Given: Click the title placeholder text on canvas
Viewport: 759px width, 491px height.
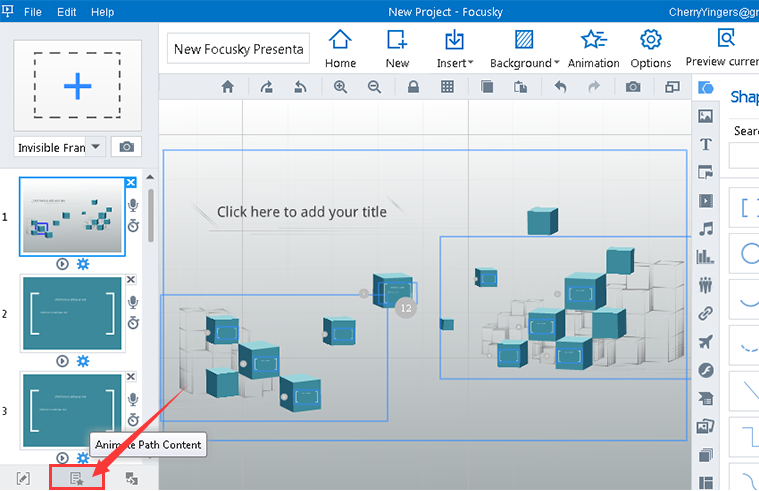Looking at the screenshot, I should click(x=302, y=212).
